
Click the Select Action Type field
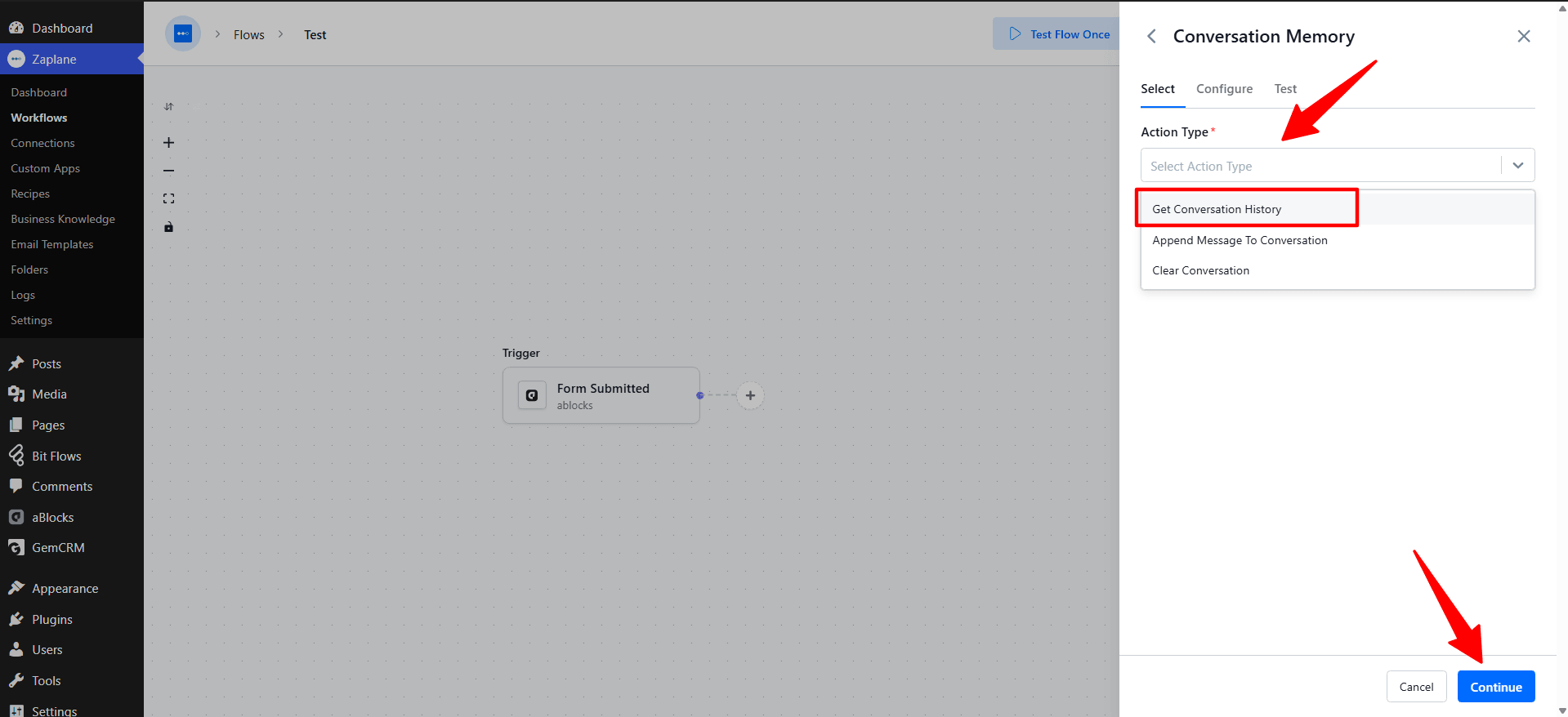click(1338, 165)
